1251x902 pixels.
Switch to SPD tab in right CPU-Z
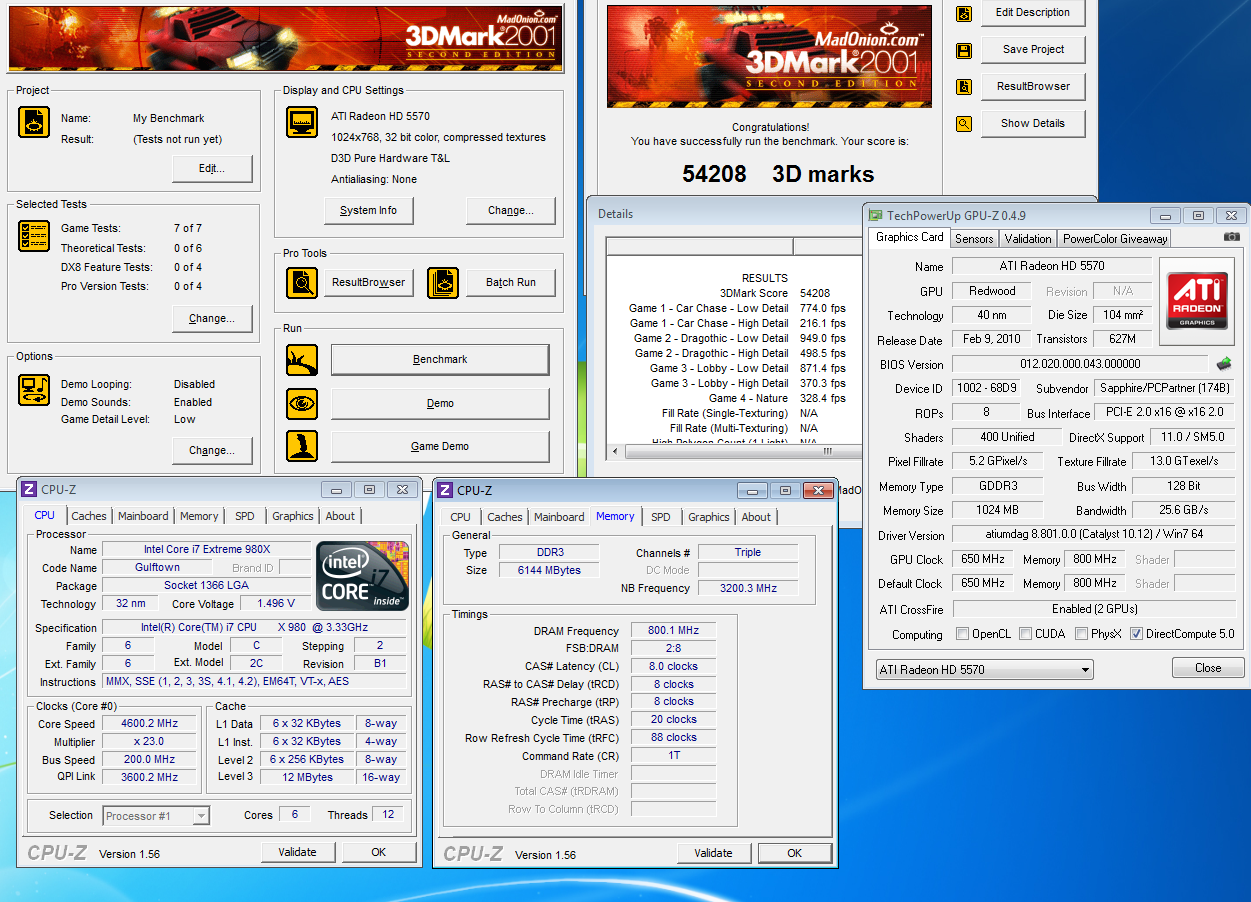[x=660, y=517]
